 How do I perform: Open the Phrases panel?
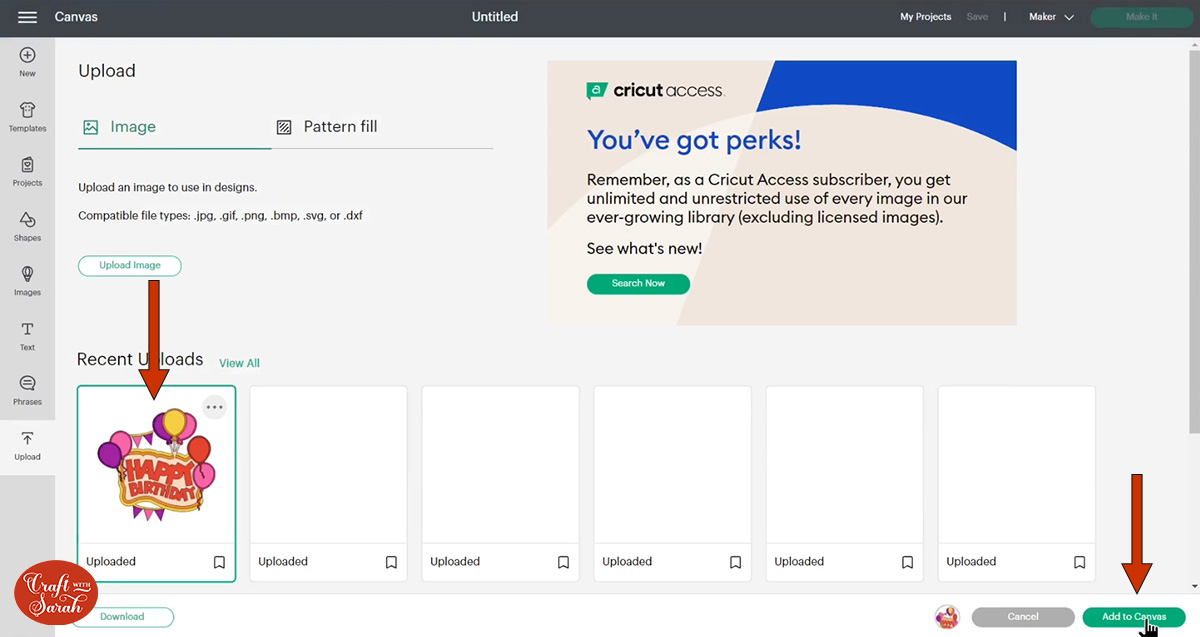click(x=27, y=390)
